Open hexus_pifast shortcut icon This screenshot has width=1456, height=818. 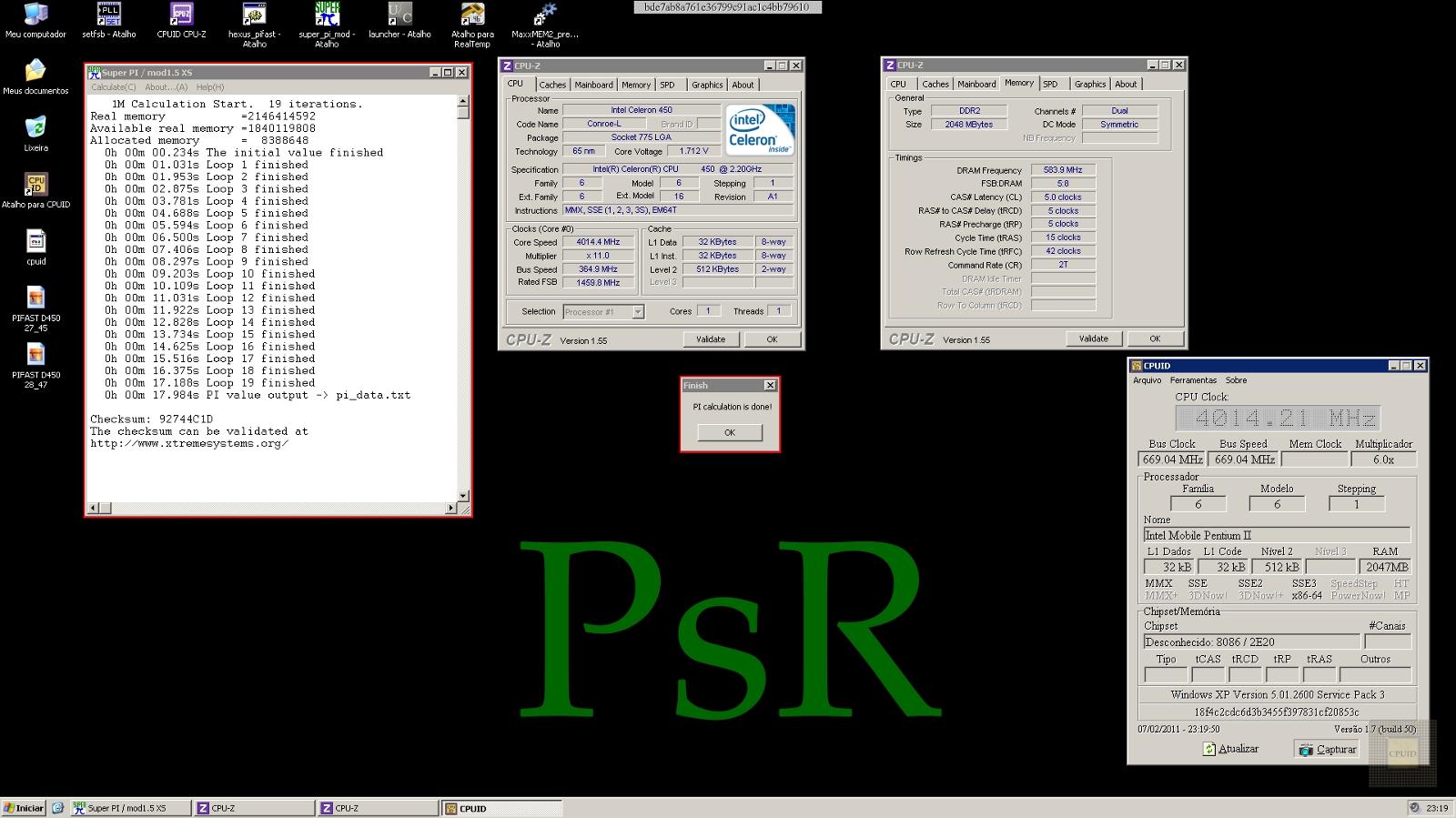point(255,15)
